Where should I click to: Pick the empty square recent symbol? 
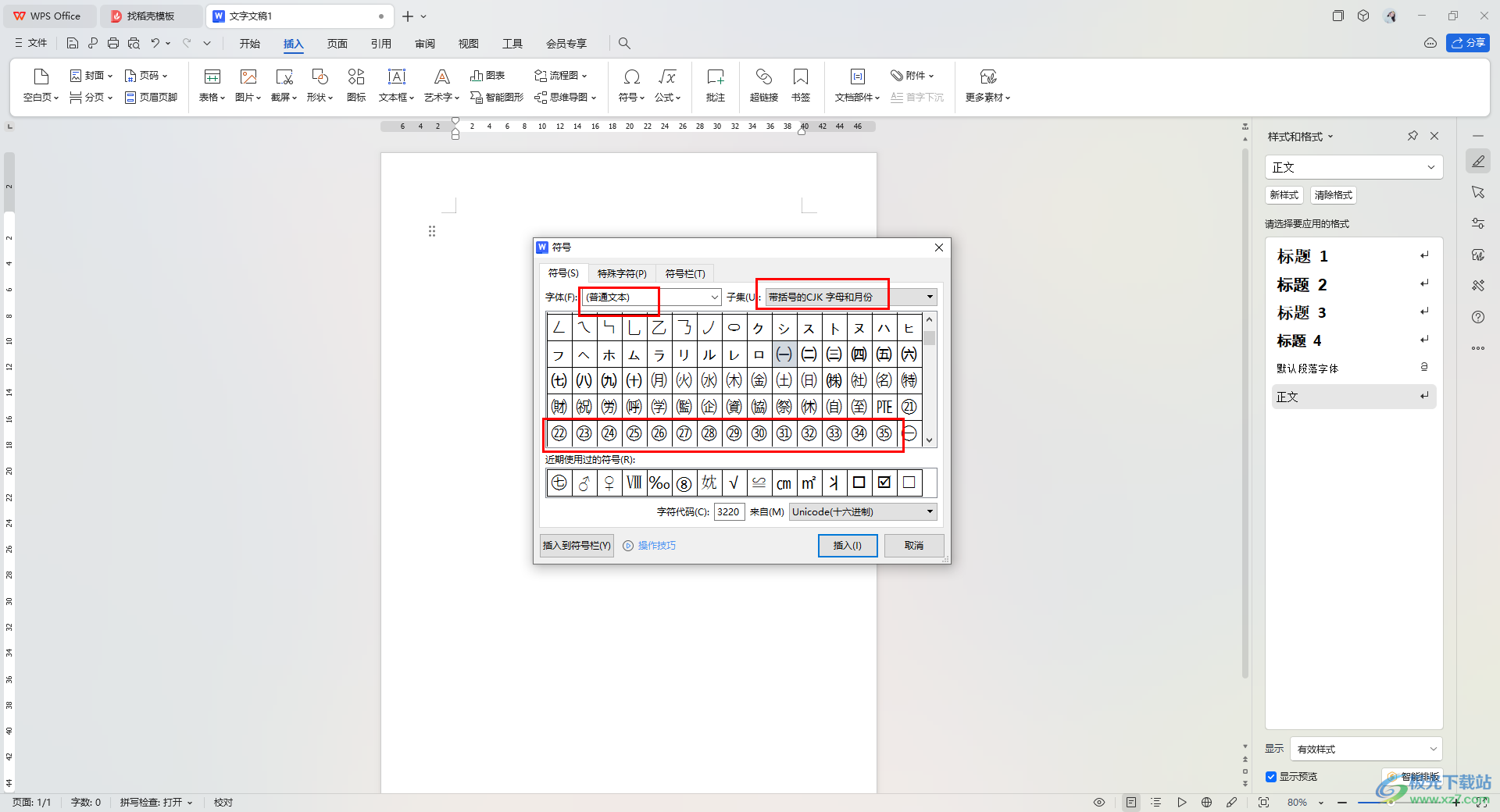[x=909, y=483]
